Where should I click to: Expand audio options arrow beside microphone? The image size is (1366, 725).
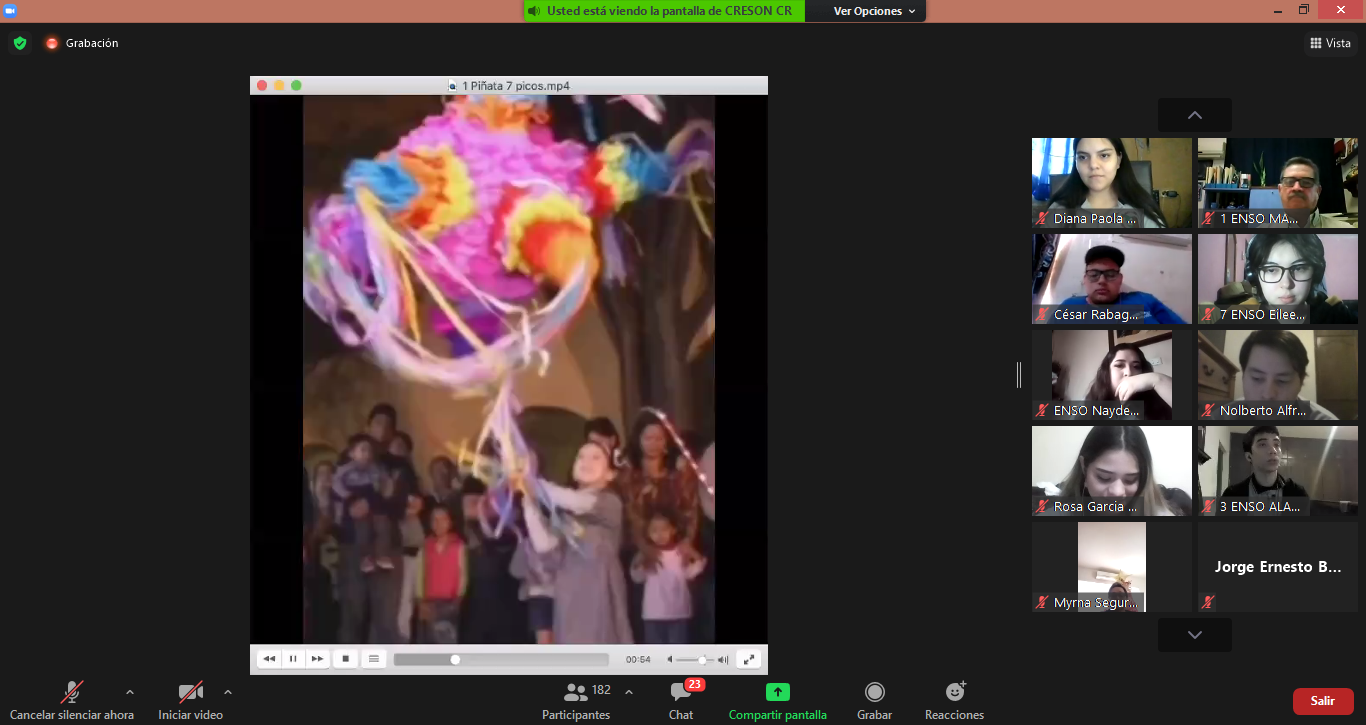129,692
